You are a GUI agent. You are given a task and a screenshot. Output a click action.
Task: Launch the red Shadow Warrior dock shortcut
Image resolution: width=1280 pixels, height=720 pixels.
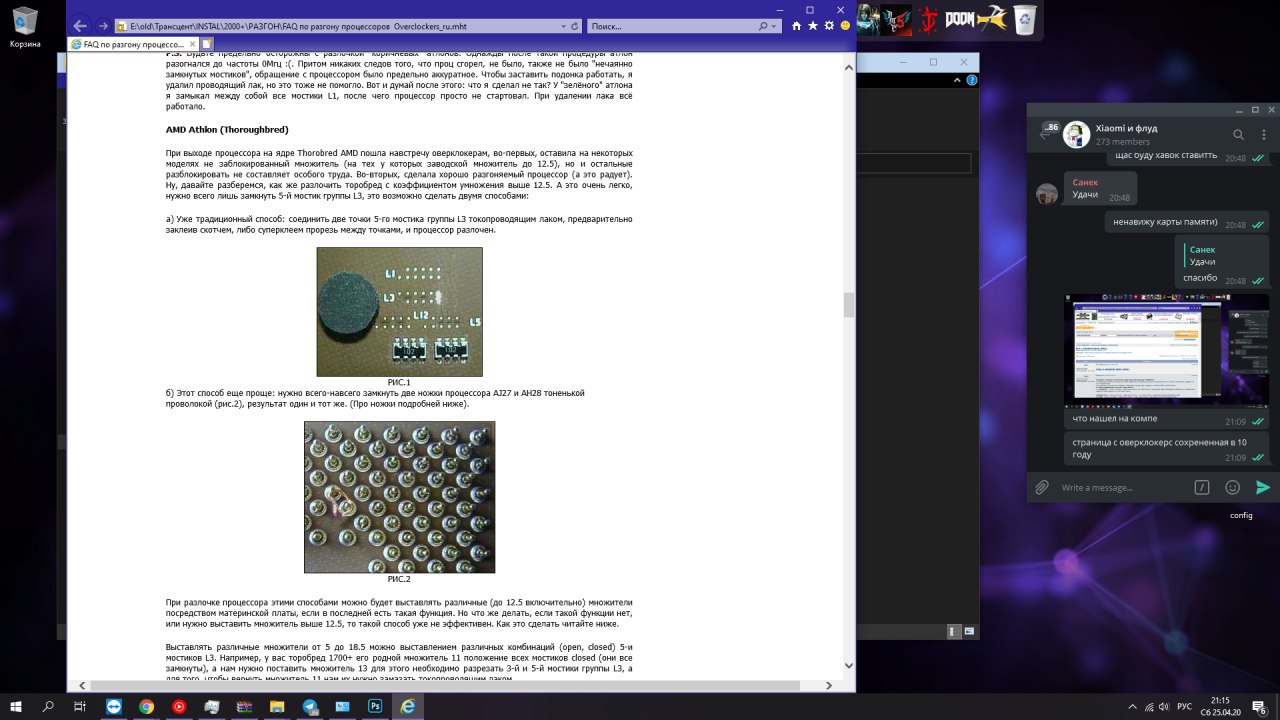pyautogui.click(x=930, y=19)
